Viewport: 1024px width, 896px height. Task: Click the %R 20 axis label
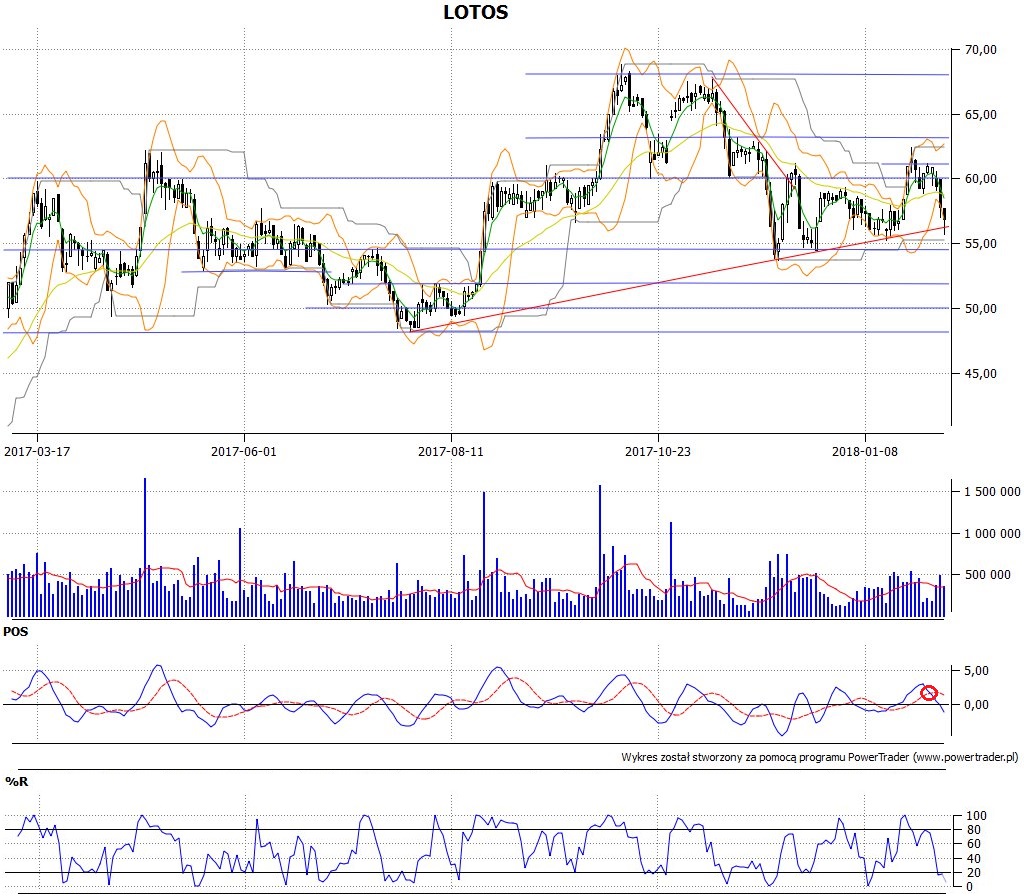[974, 872]
